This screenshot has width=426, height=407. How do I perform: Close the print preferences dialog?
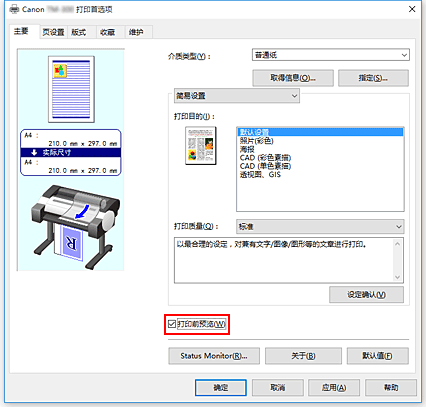(412, 9)
